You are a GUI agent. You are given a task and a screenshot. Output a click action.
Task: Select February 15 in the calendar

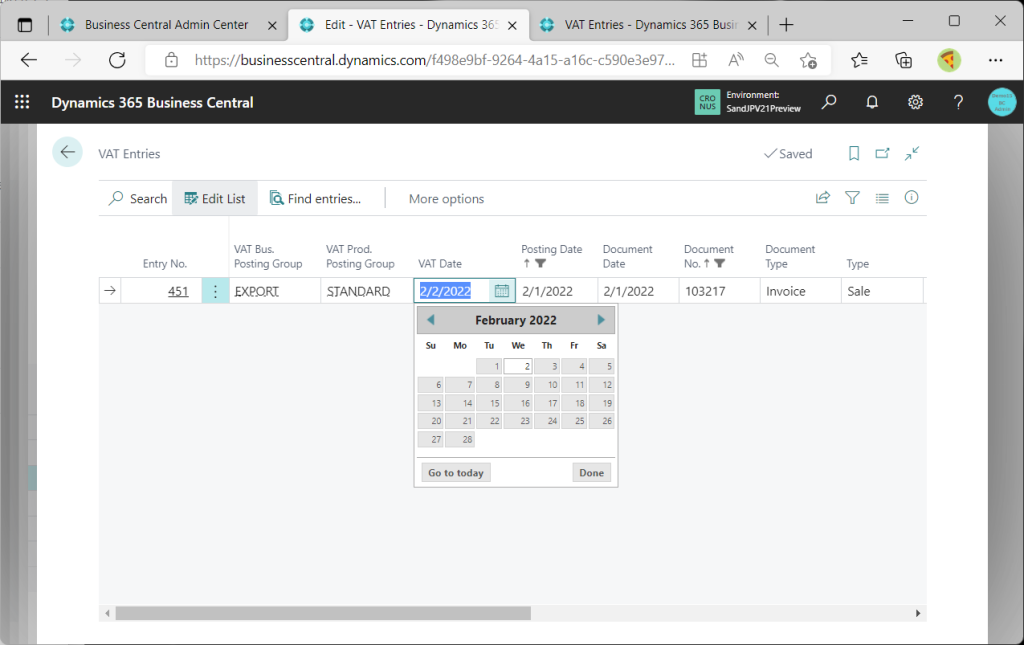(489, 403)
